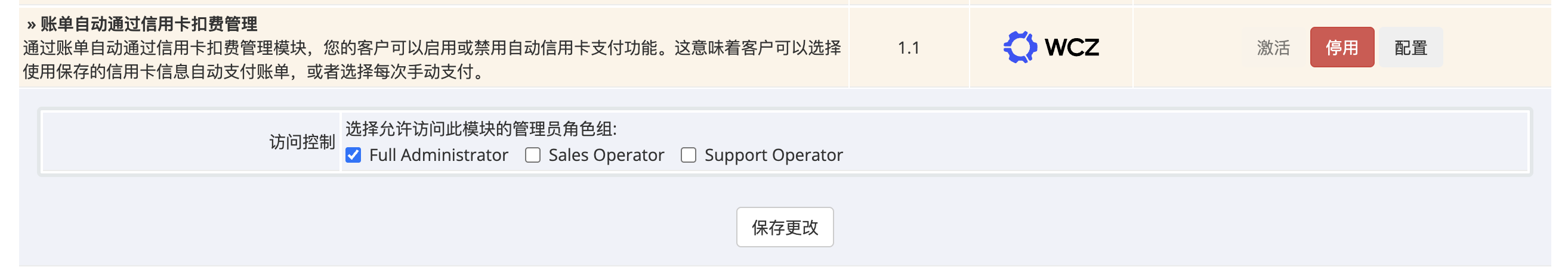Open module settings via the 配置 button

(x=1410, y=47)
